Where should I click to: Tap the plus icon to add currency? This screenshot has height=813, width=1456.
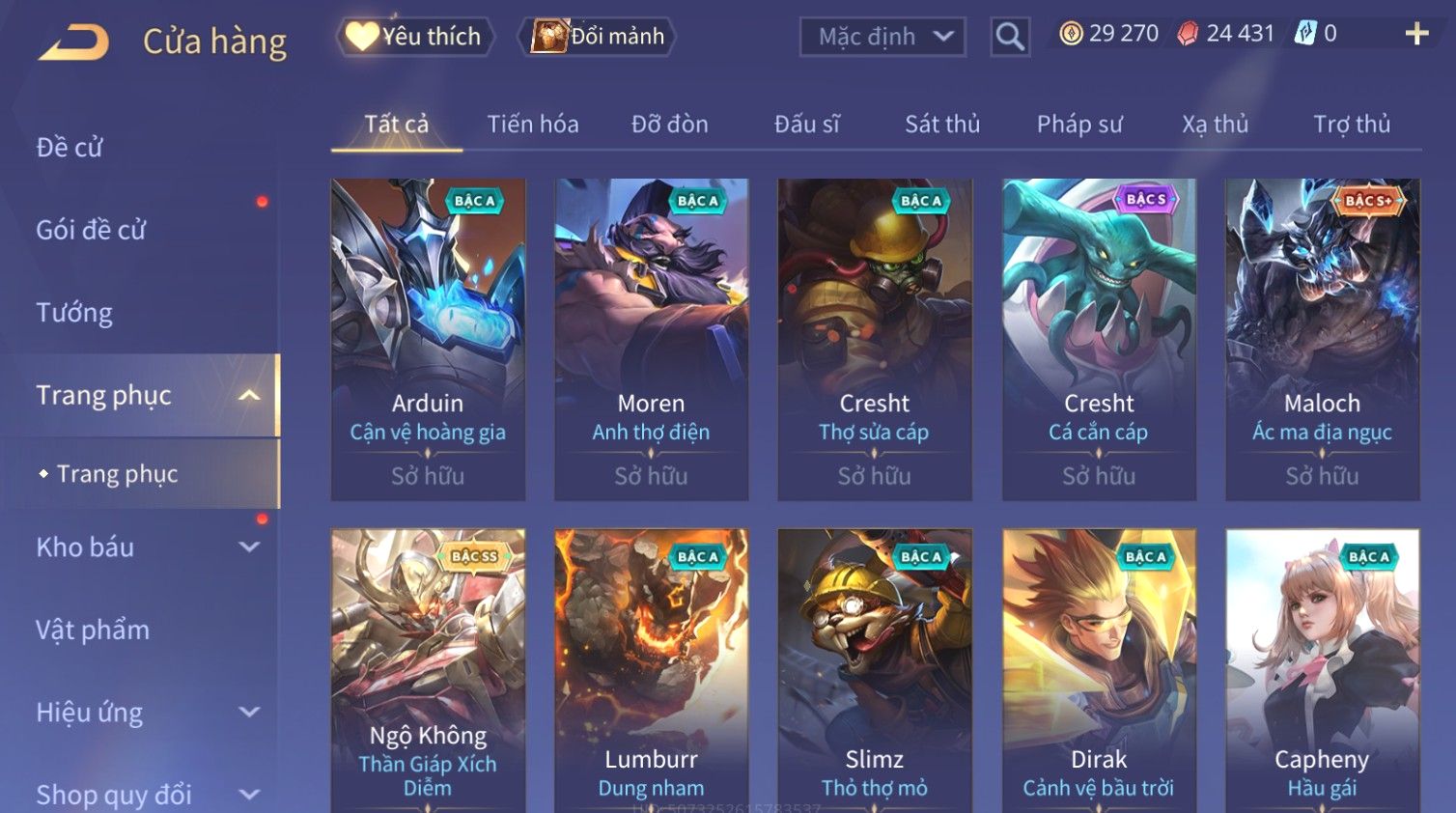point(1416,34)
